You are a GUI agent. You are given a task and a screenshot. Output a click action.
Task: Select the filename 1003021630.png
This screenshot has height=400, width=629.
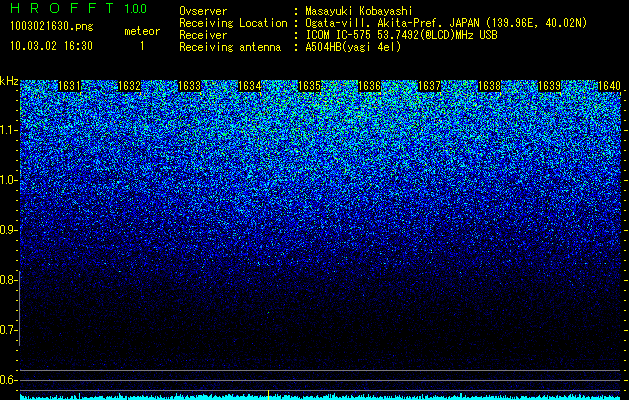point(52,27)
